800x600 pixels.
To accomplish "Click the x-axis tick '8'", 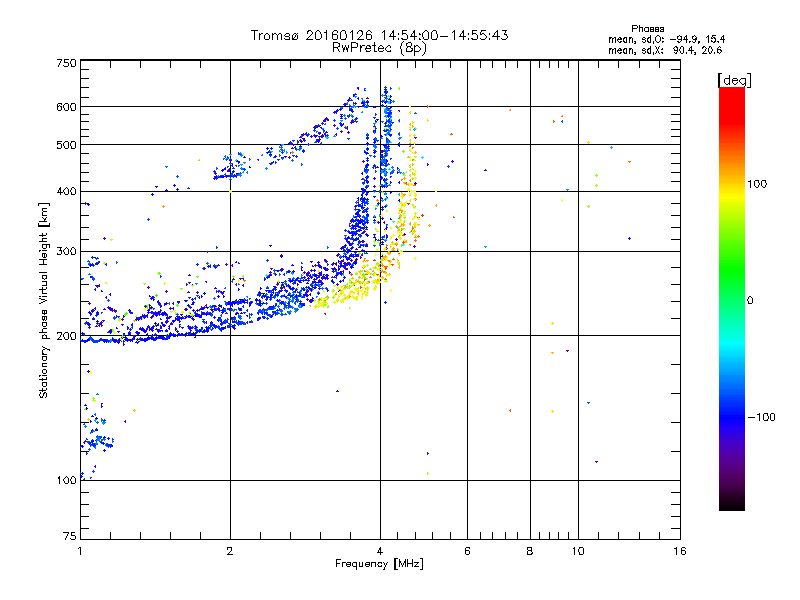I will pyautogui.click(x=530, y=551).
